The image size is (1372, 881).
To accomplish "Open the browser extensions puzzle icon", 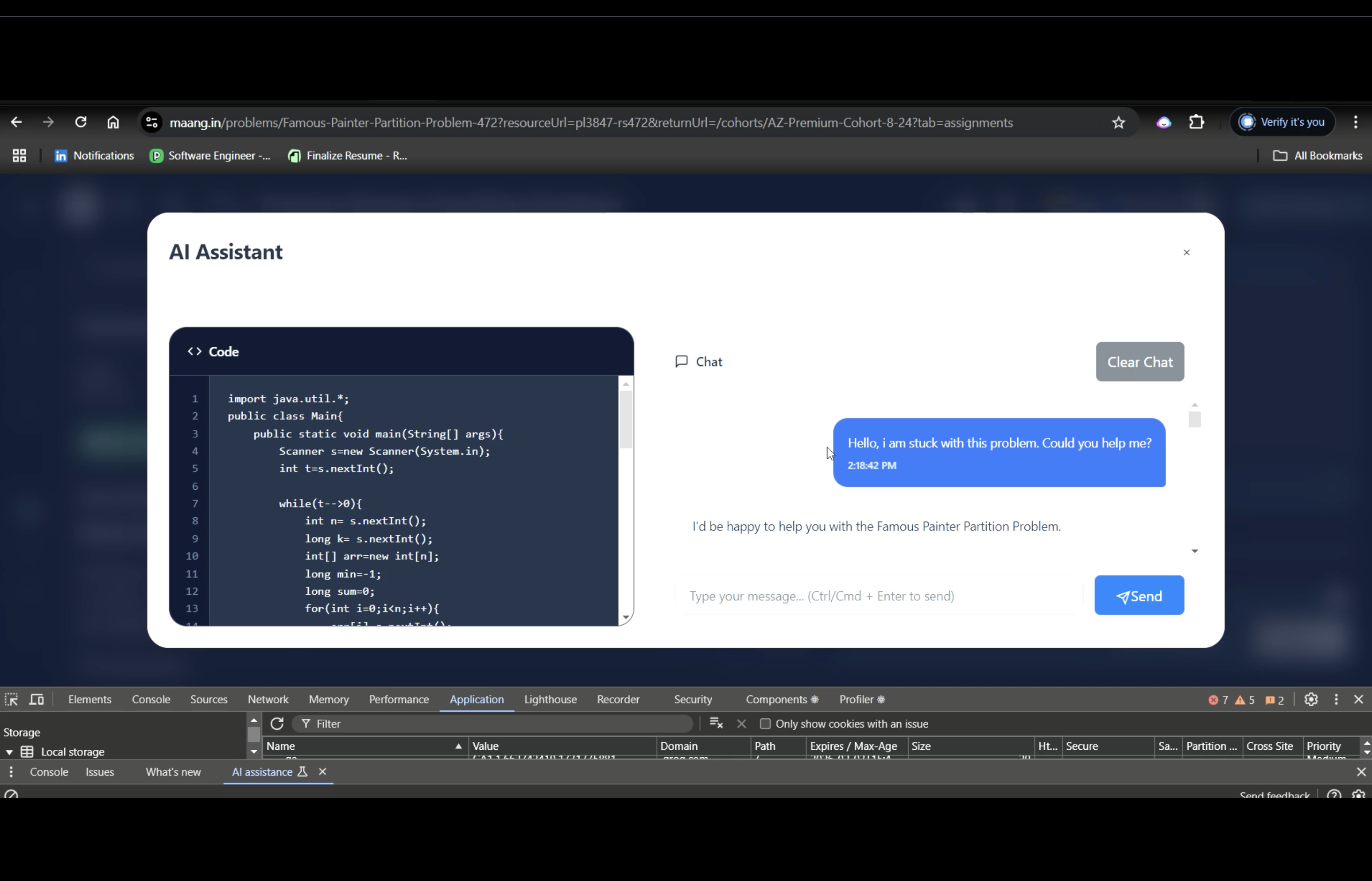I will click(x=1196, y=122).
